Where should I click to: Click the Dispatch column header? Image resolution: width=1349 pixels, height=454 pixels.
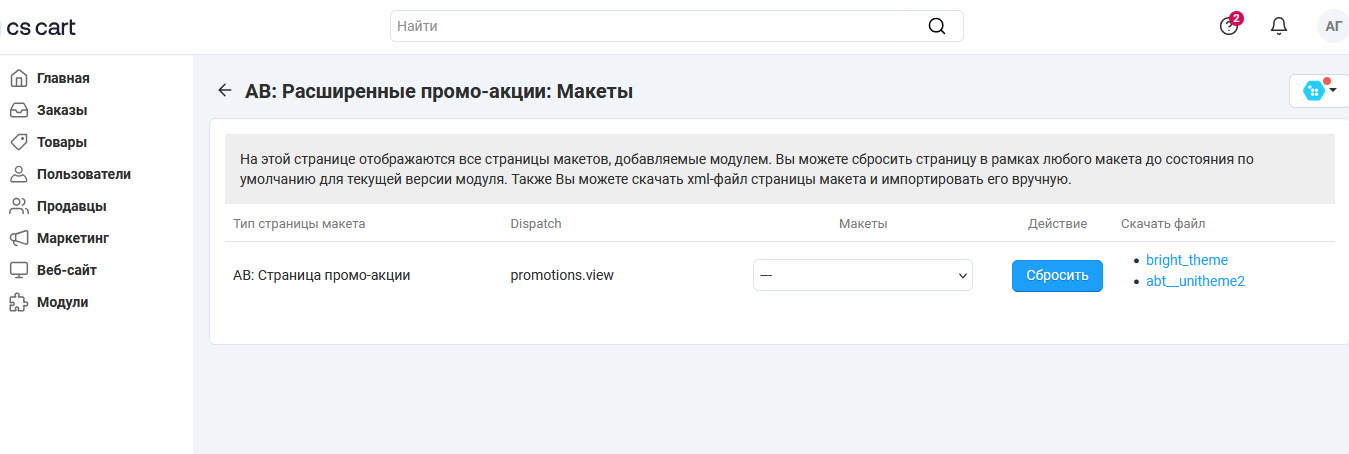(536, 223)
